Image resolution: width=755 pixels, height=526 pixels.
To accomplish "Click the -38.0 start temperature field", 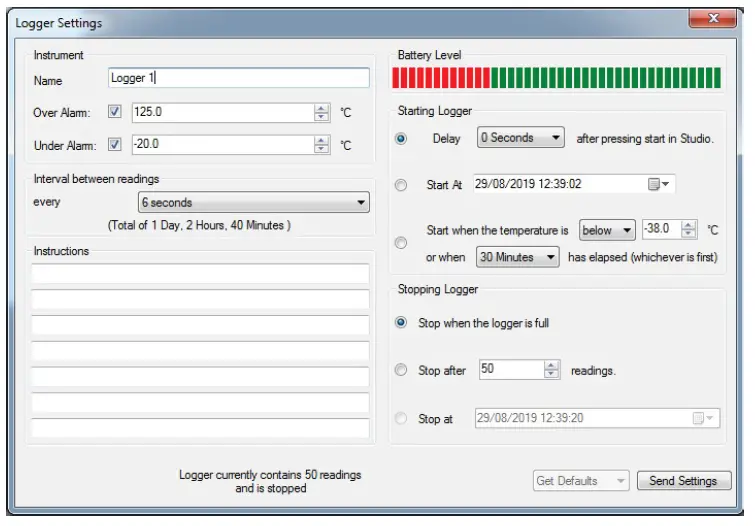I will 662,229.
